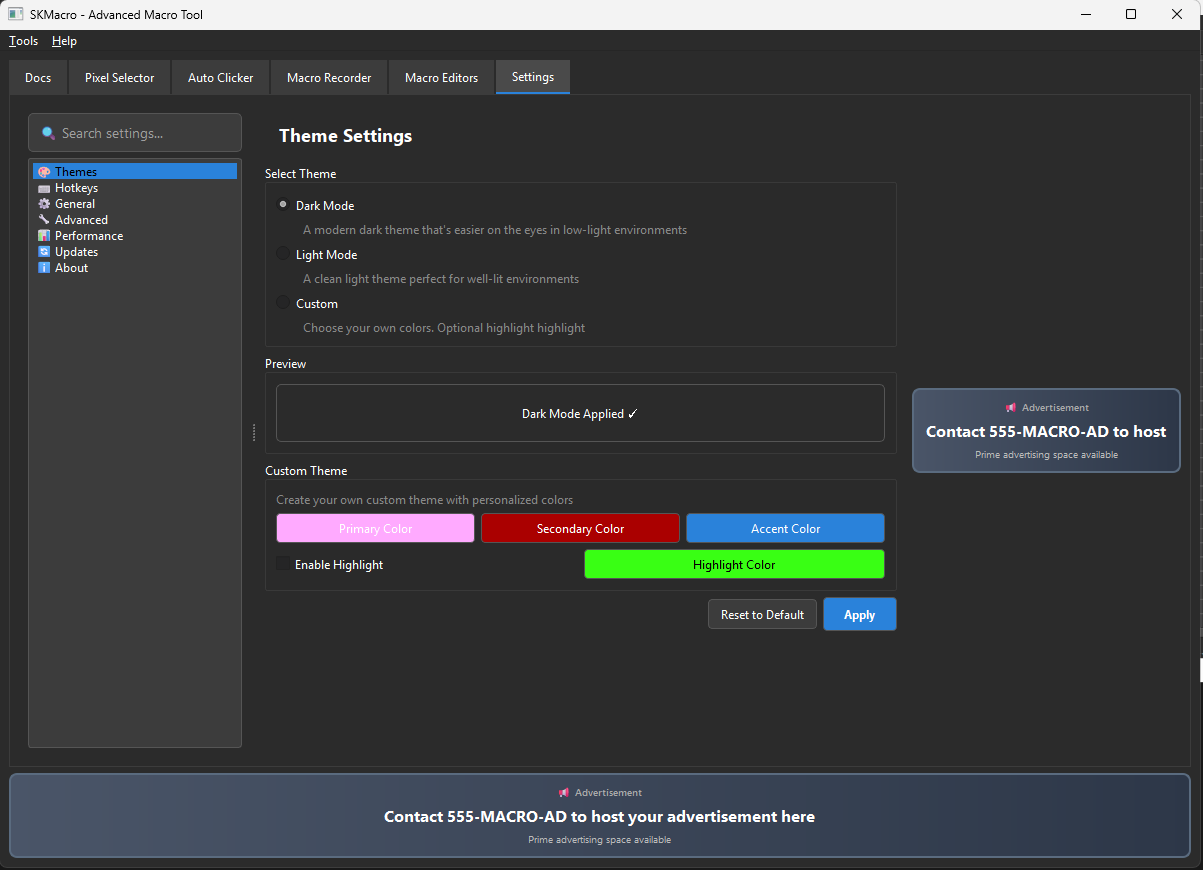Select the Dark Mode radio button
The width and height of the screenshot is (1203, 870).
pyautogui.click(x=283, y=204)
